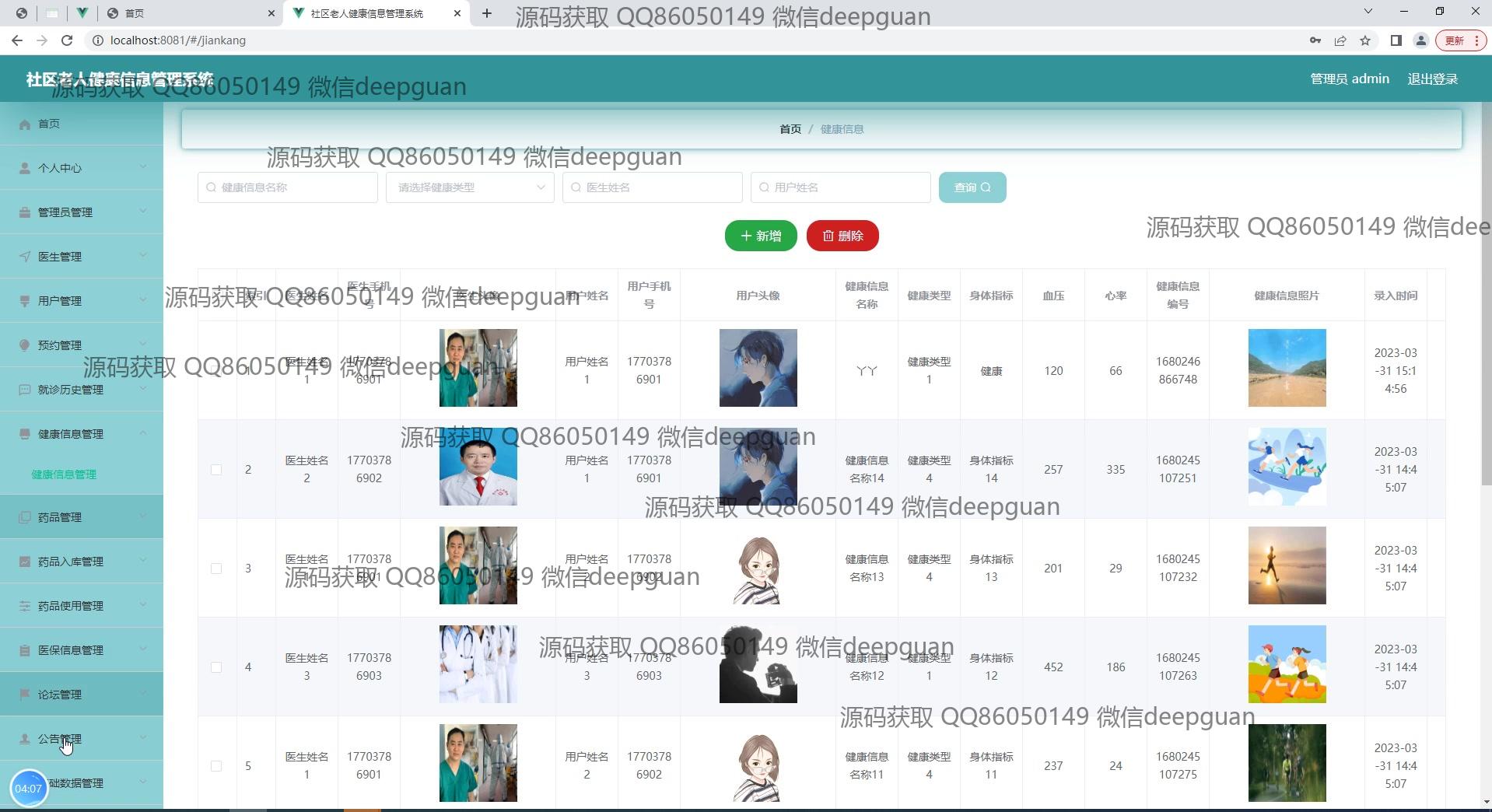The image size is (1492, 812).
Task: Open the 健康信息管理 submenu item
Action: pos(64,474)
